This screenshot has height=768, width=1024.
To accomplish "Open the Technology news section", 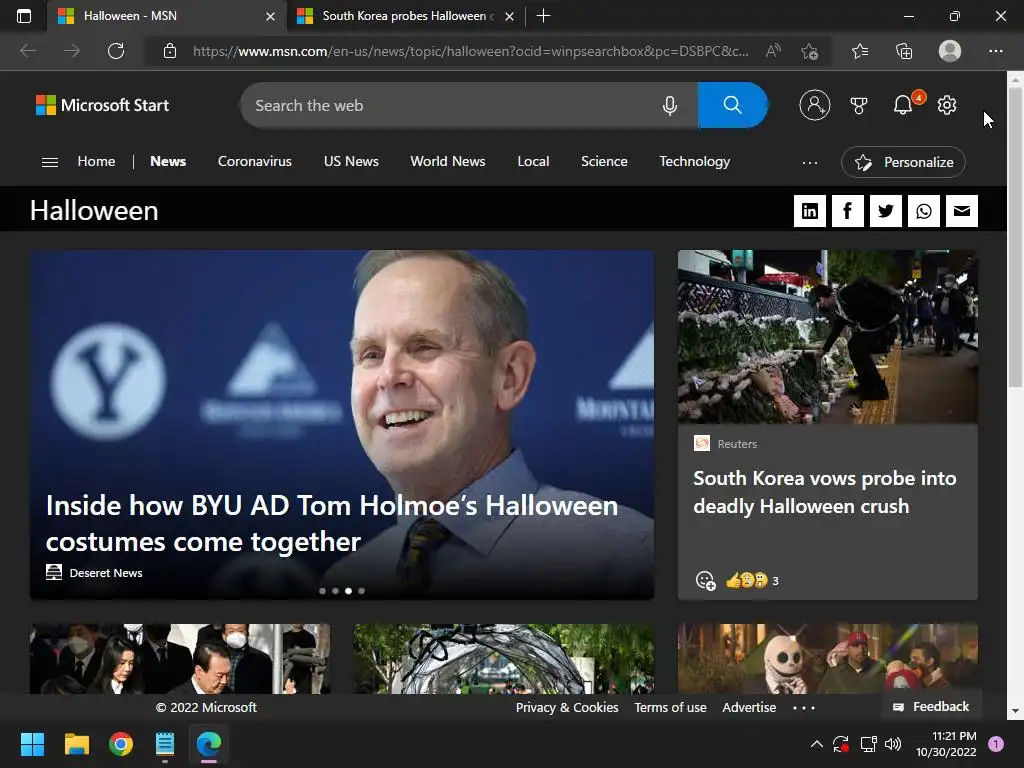I will click(694, 161).
